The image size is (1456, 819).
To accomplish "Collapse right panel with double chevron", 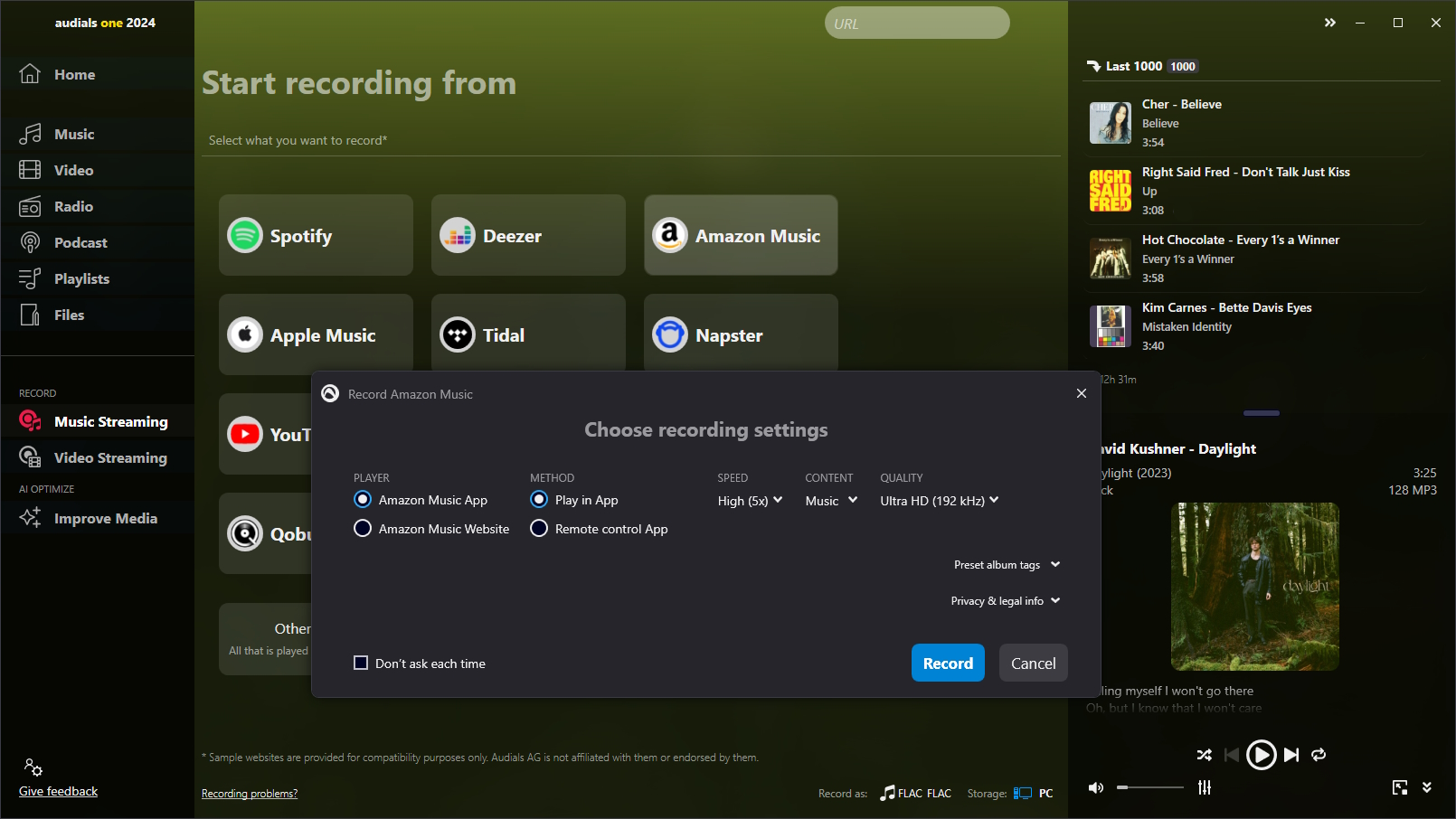I will point(1329,23).
